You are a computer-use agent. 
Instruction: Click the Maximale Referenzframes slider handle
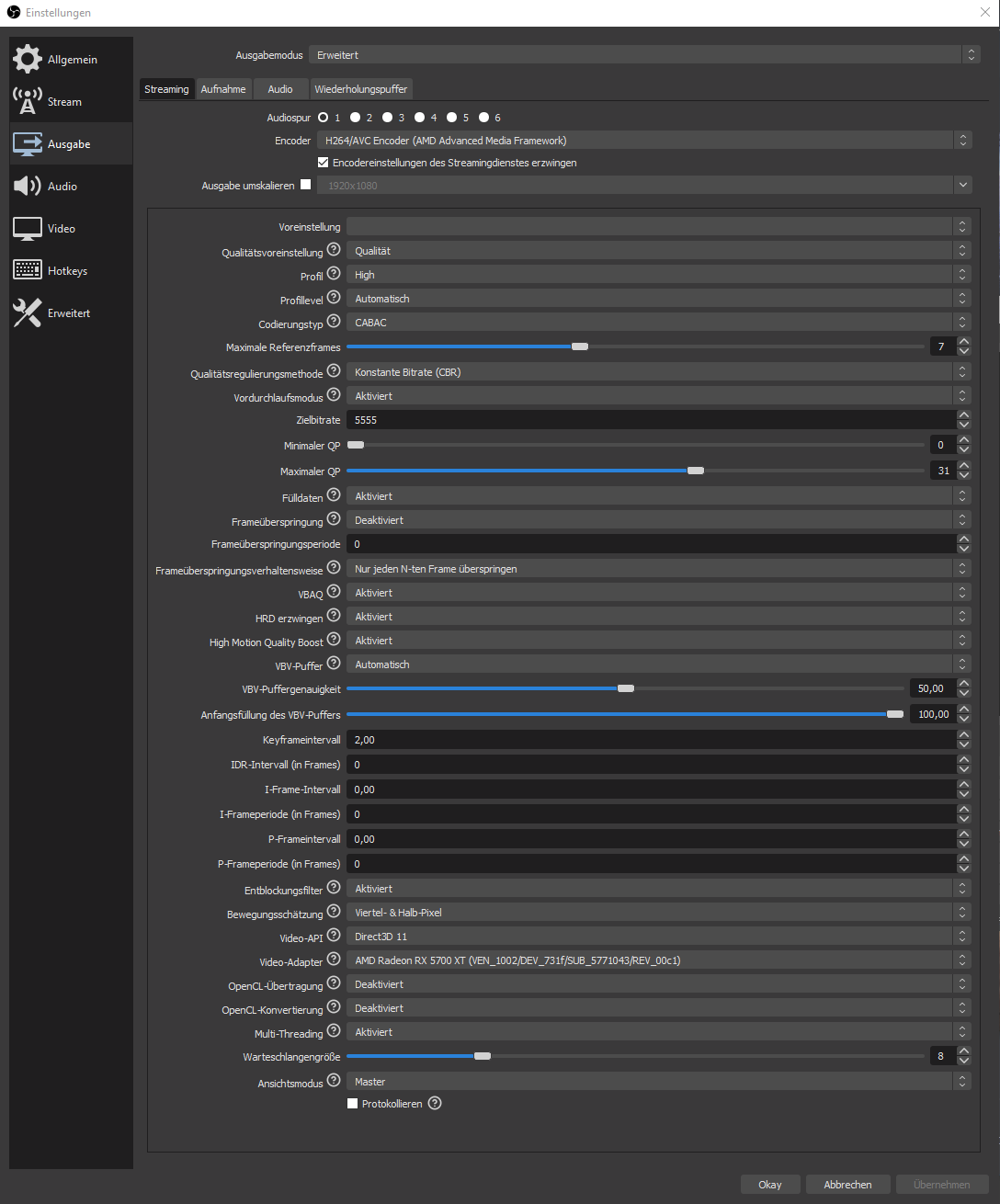[580, 346]
